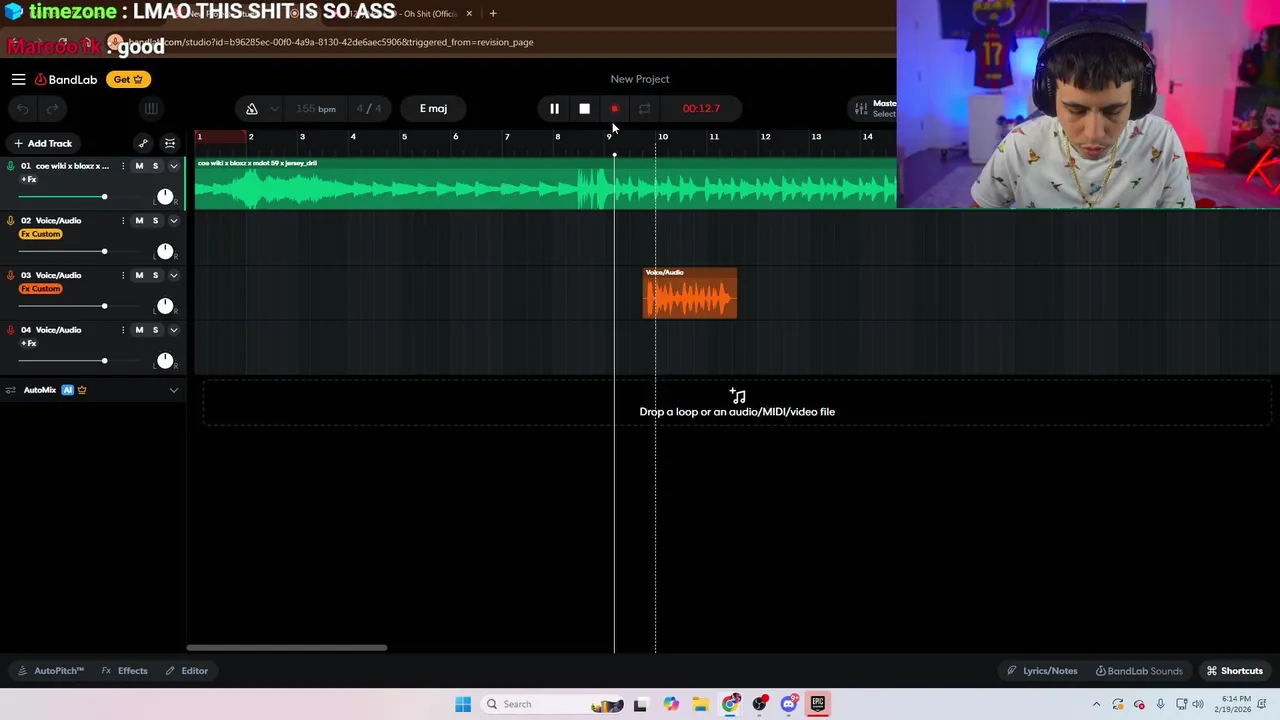The width and height of the screenshot is (1280, 720).
Task: Click the 00:12.7 time display
Action: tap(701, 108)
